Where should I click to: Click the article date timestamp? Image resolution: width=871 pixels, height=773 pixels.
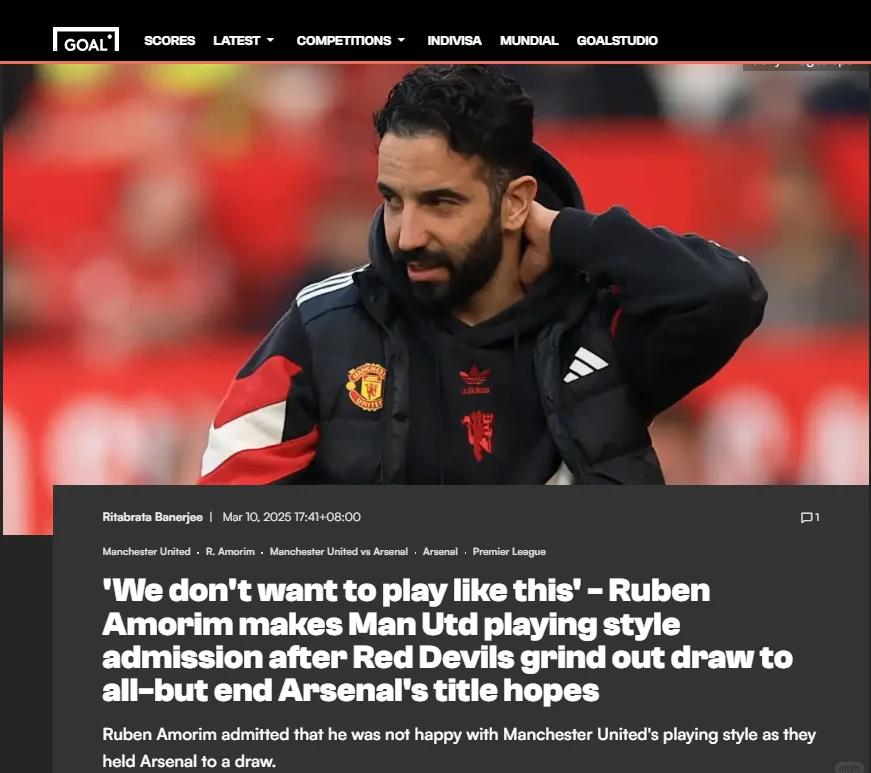(292, 517)
